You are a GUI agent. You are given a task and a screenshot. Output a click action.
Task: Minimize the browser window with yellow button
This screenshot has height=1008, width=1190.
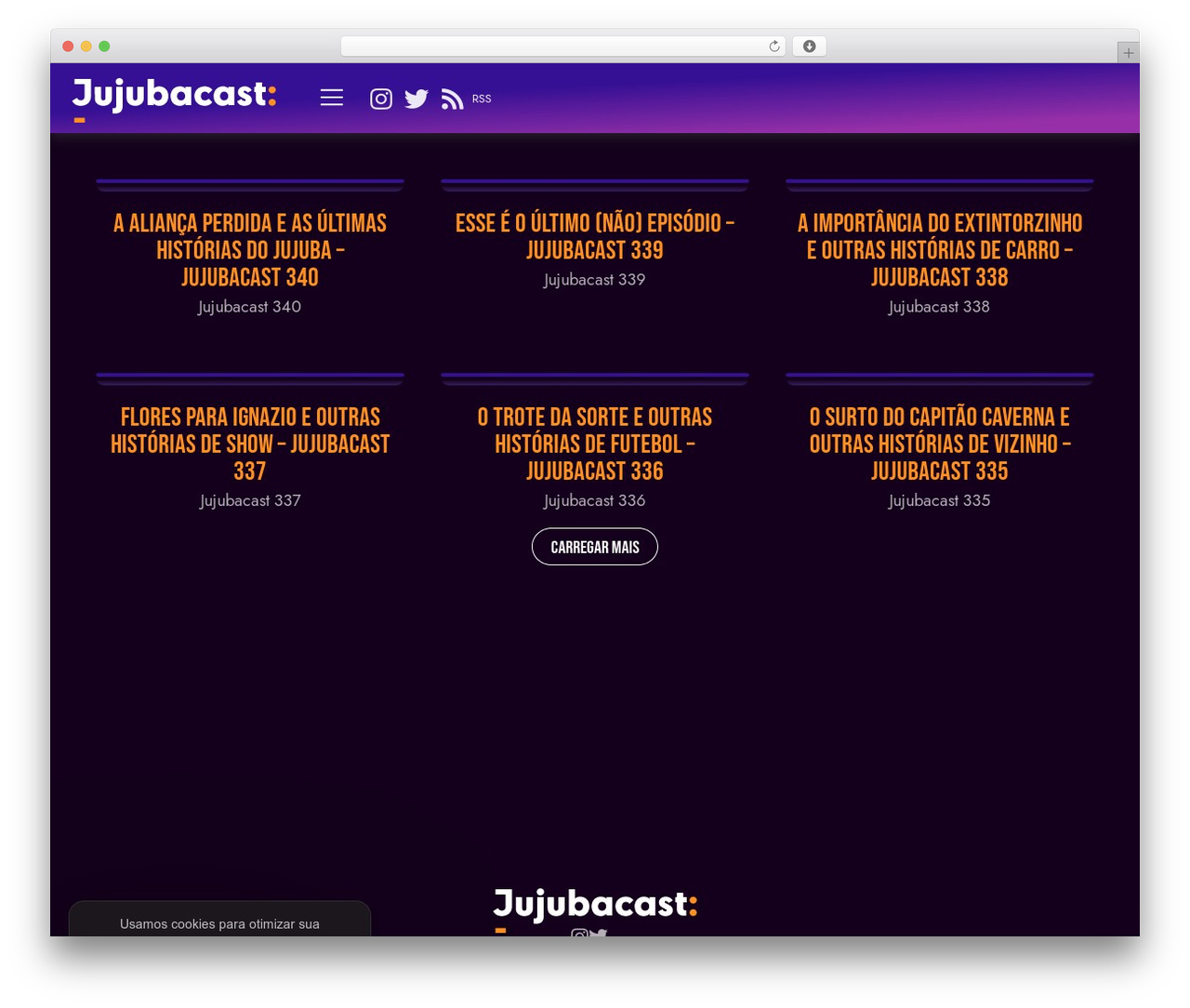pyautogui.click(x=86, y=46)
